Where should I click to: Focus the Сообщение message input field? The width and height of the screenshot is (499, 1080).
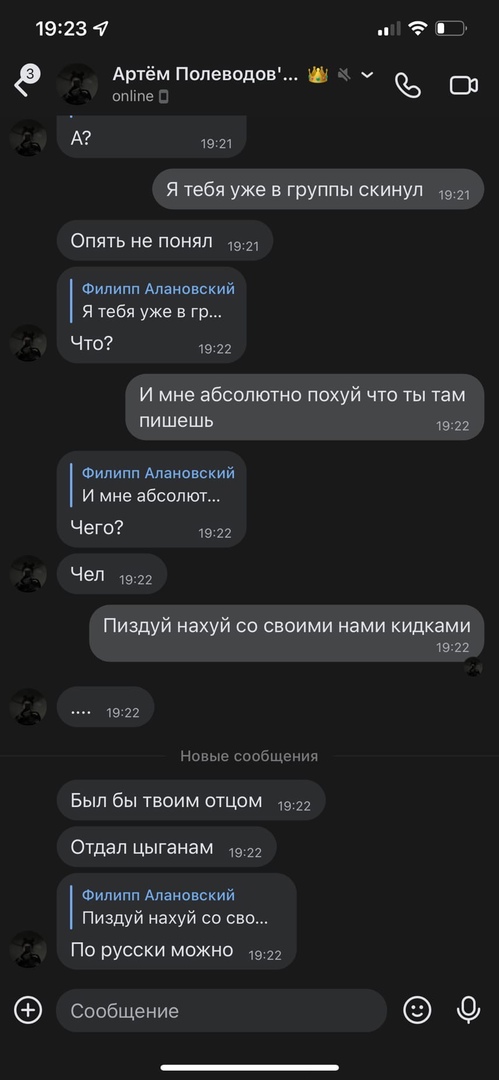point(221,1010)
